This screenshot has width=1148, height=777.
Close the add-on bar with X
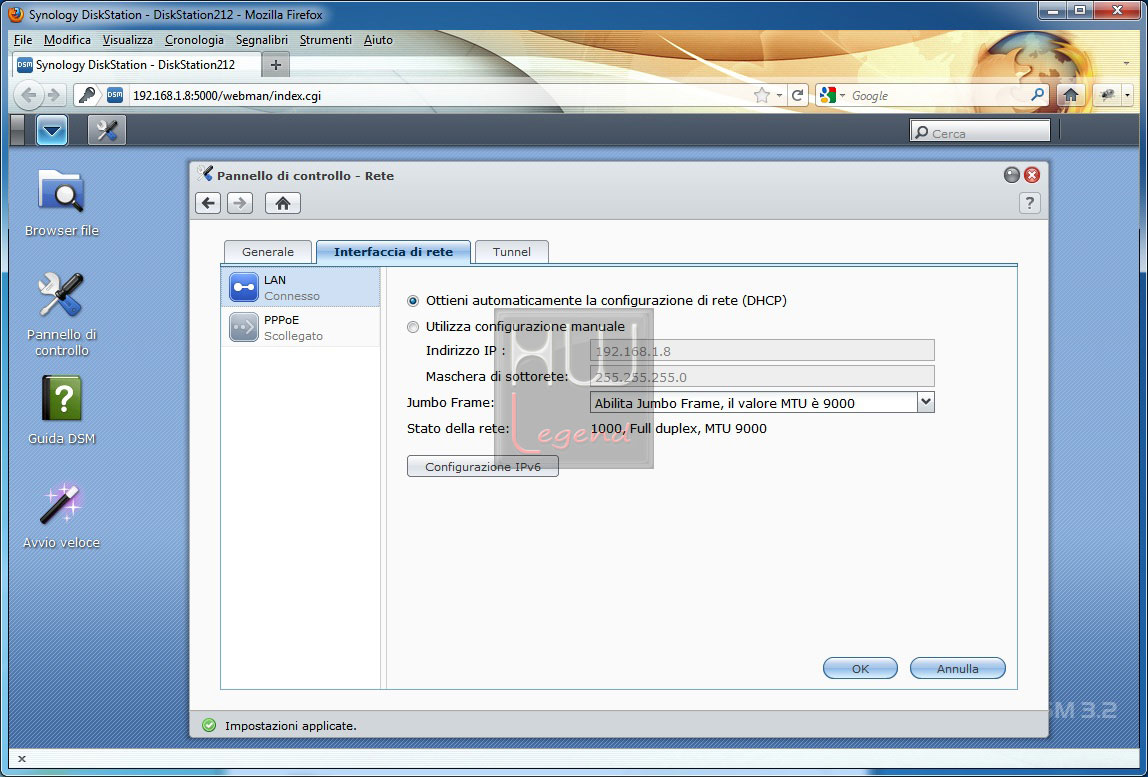click(21, 759)
